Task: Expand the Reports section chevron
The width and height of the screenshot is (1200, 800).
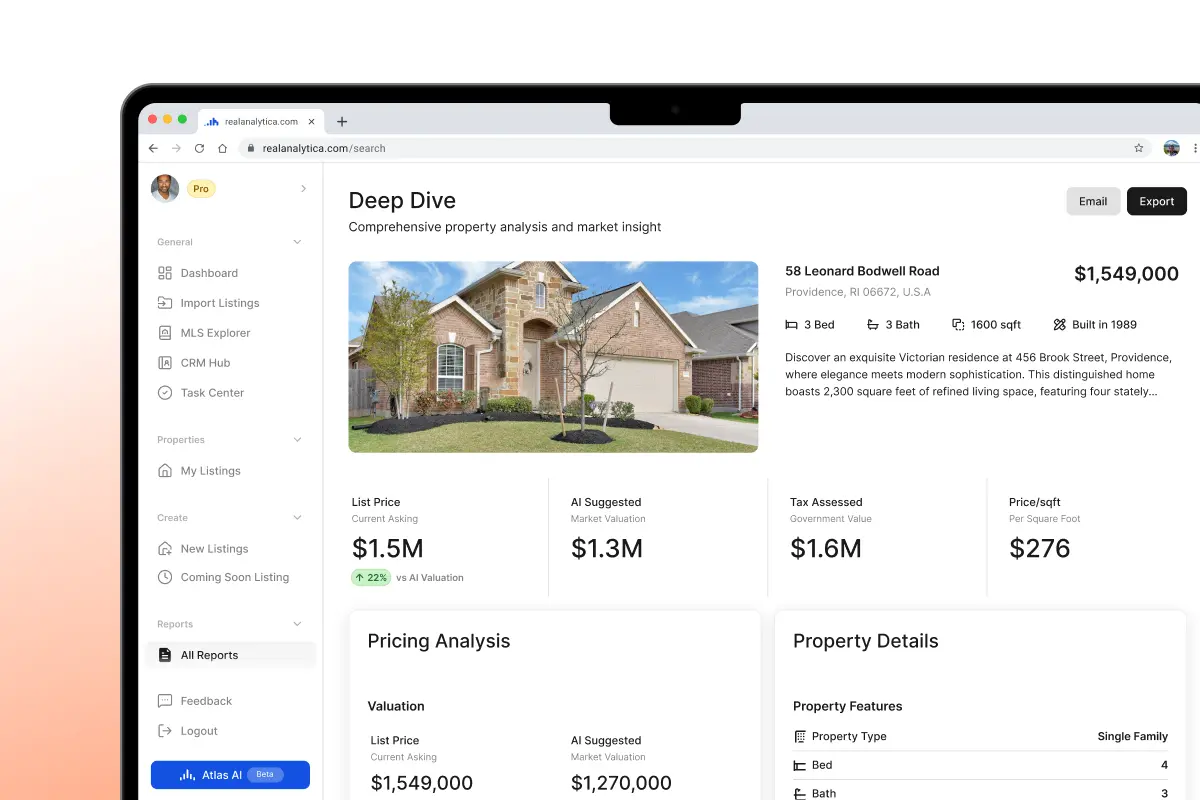Action: pyautogui.click(x=297, y=623)
